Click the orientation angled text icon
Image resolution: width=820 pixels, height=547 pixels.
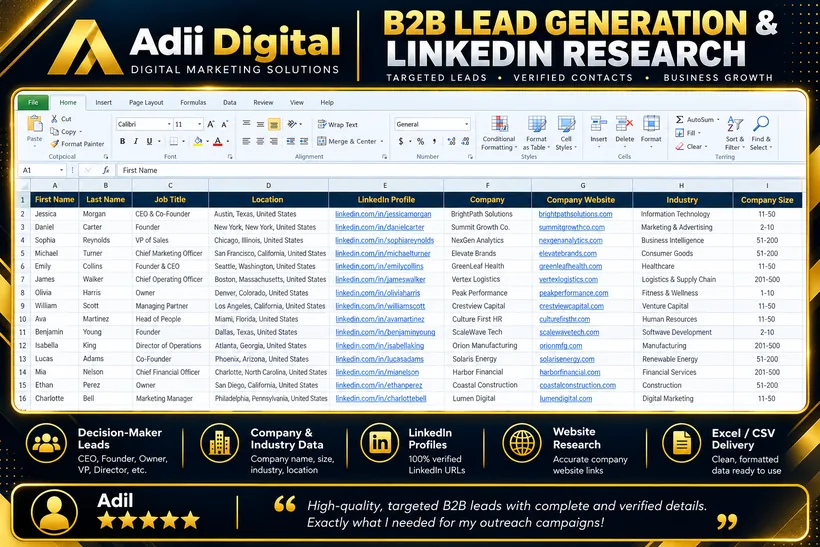[x=292, y=124]
